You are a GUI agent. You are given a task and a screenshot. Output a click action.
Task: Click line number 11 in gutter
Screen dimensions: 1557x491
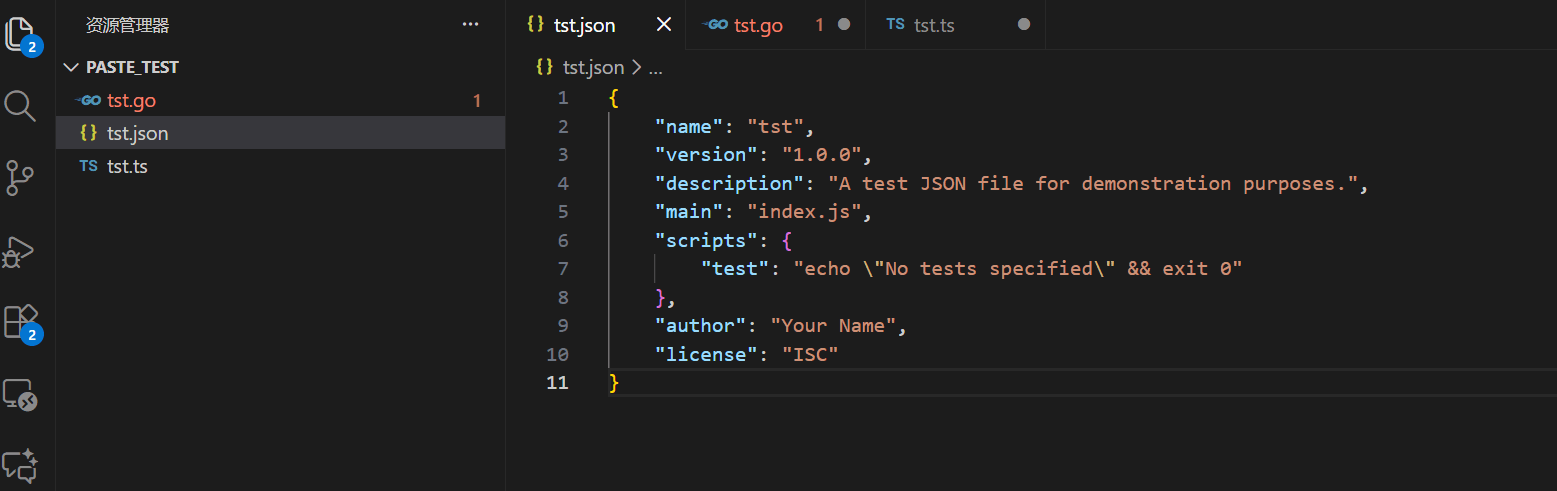[x=557, y=383]
